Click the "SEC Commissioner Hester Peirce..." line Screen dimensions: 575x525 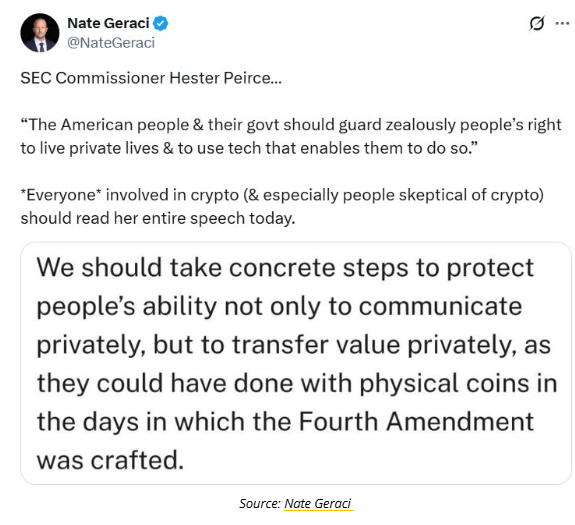(151, 78)
